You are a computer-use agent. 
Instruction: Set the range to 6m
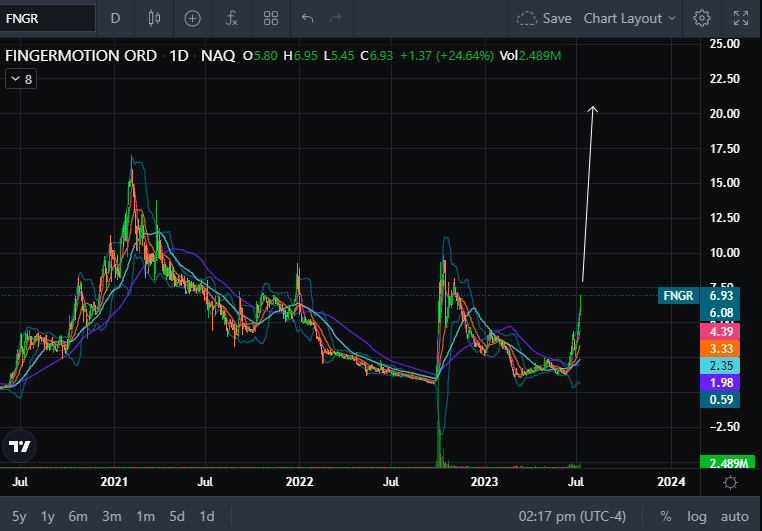(x=78, y=516)
